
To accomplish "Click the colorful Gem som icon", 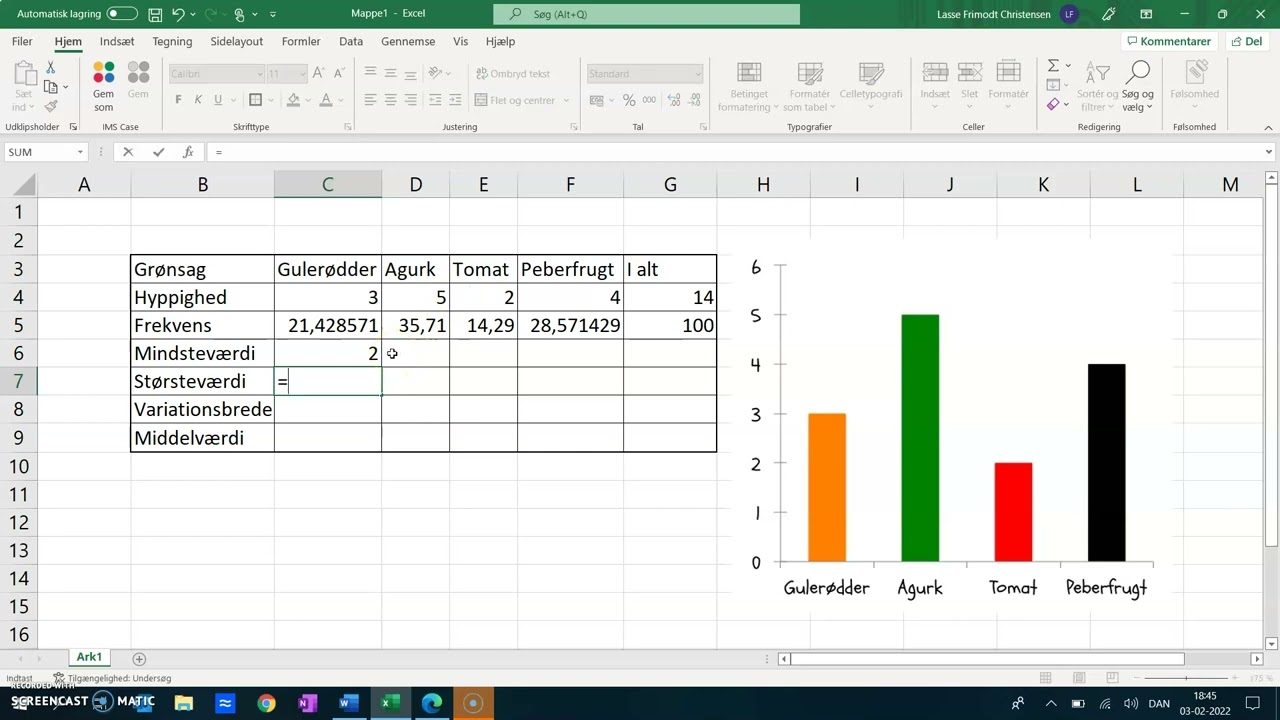I will pos(104,74).
